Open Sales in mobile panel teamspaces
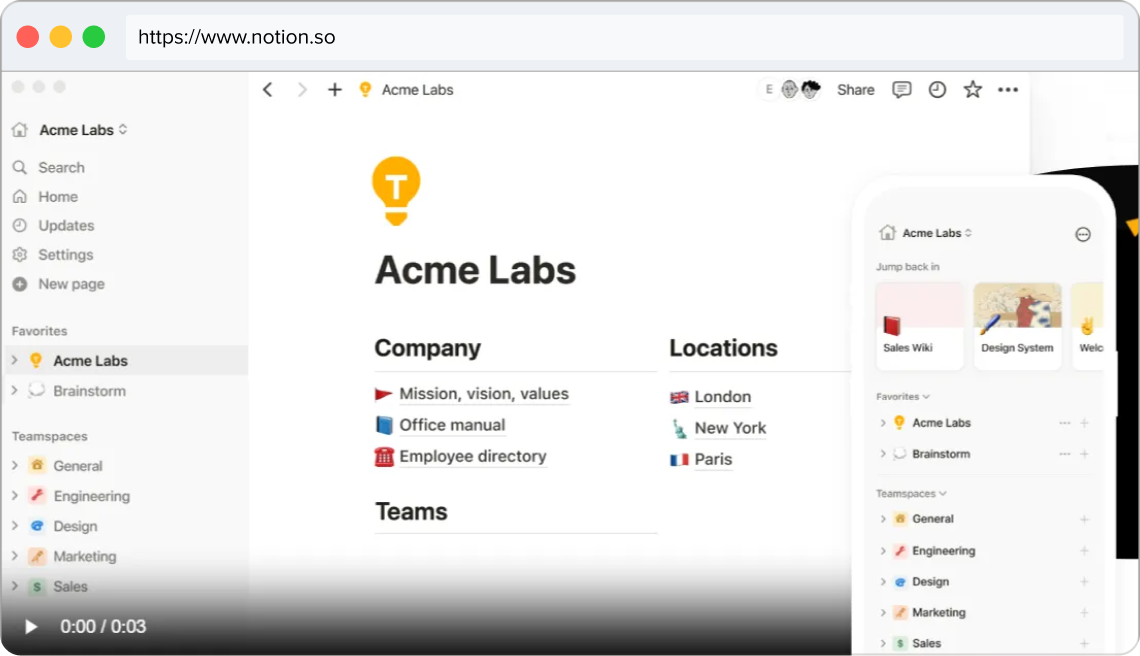The image size is (1140, 656). [x=926, y=644]
